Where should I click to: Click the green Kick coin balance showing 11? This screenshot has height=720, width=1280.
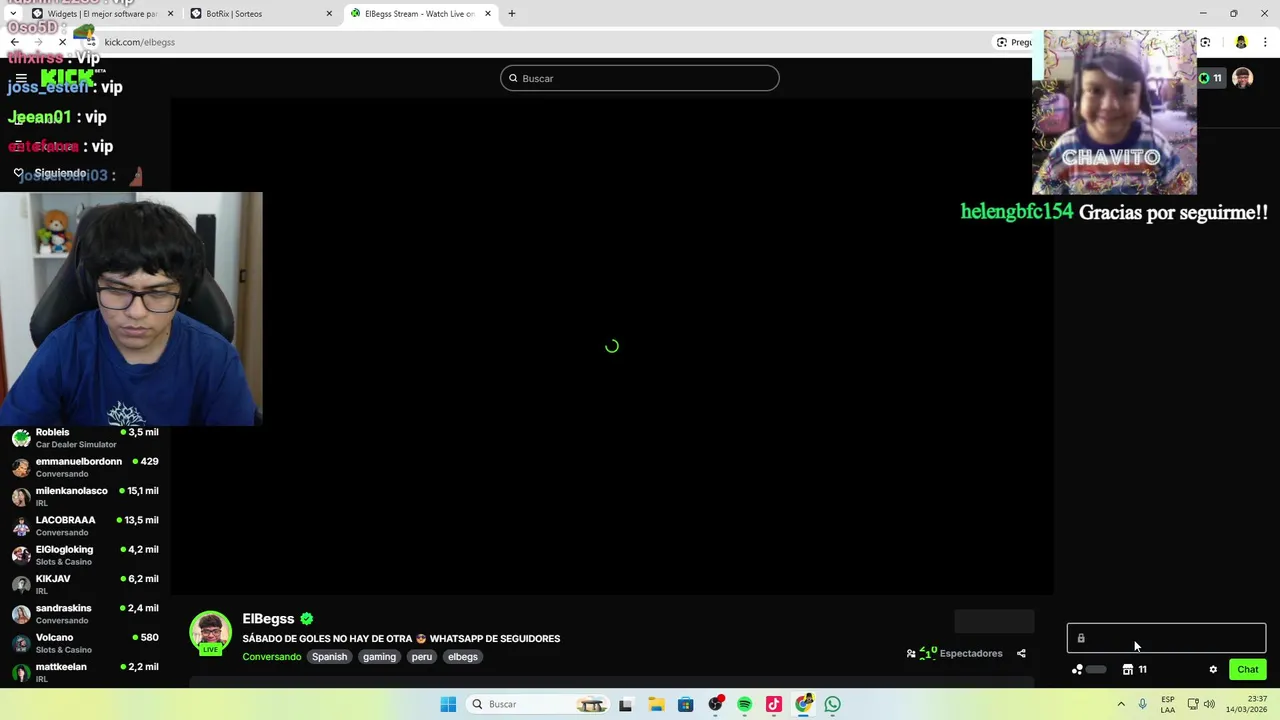1210,78
